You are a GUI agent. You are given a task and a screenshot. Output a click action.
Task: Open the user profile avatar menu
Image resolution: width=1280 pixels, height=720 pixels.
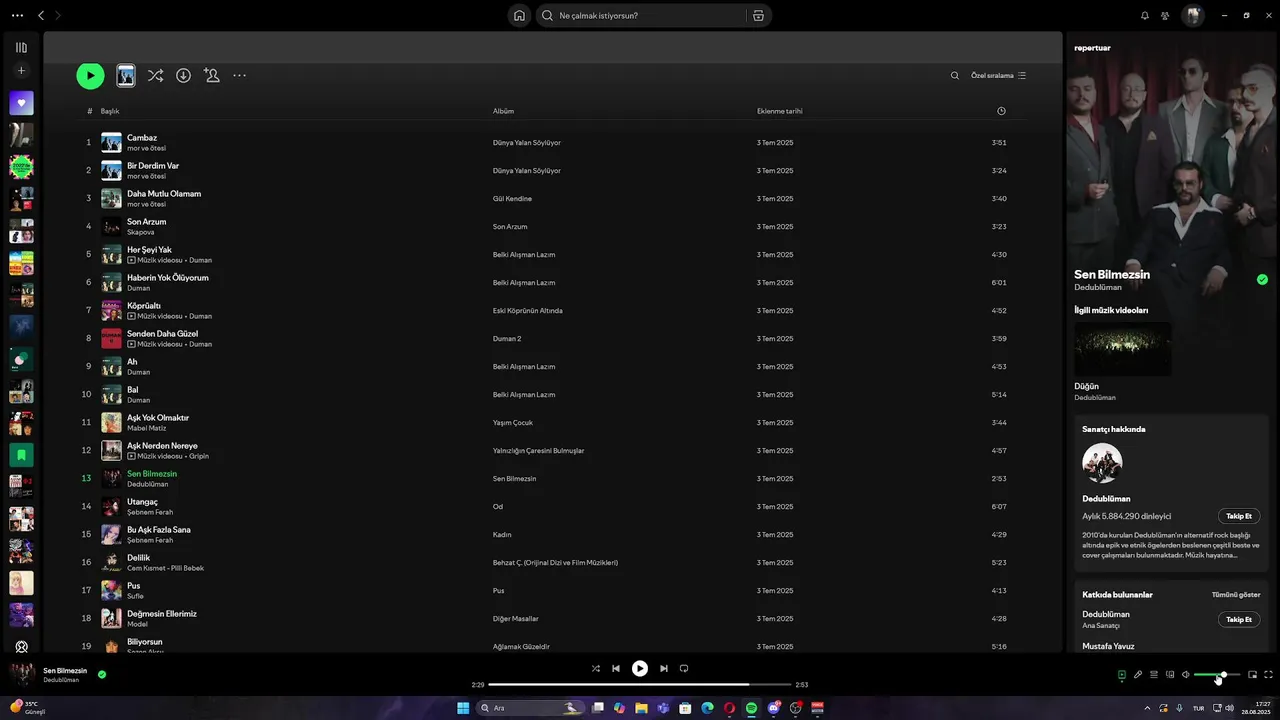(x=1193, y=15)
